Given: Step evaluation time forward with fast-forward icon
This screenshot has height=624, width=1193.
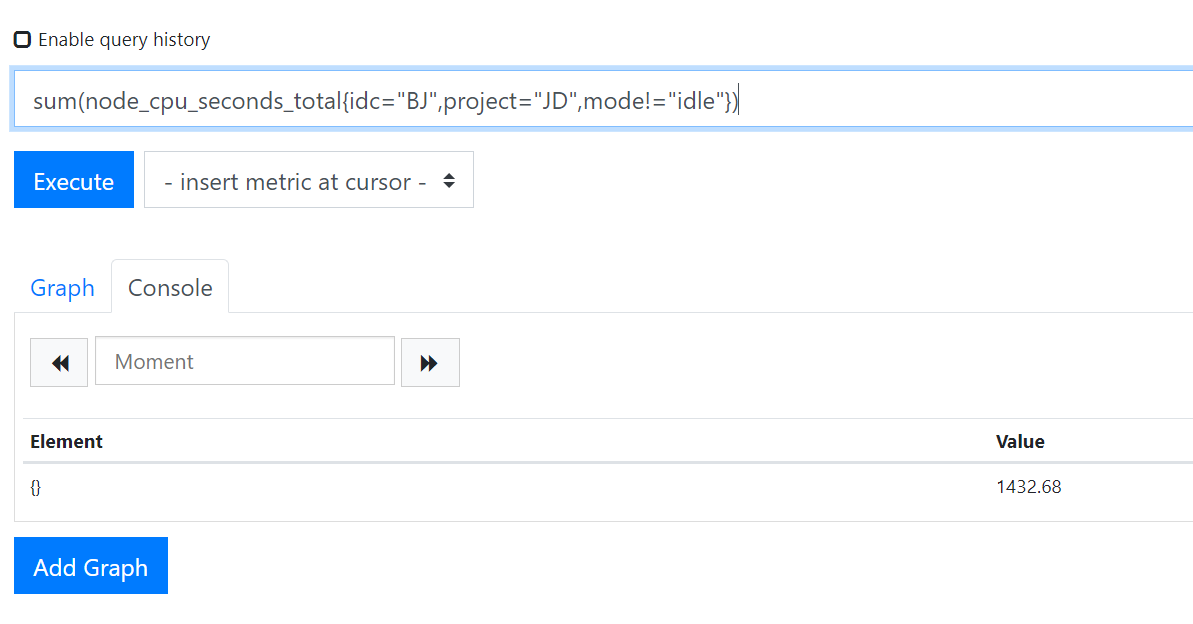Looking at the screenshot, I should tap(430, 362).
